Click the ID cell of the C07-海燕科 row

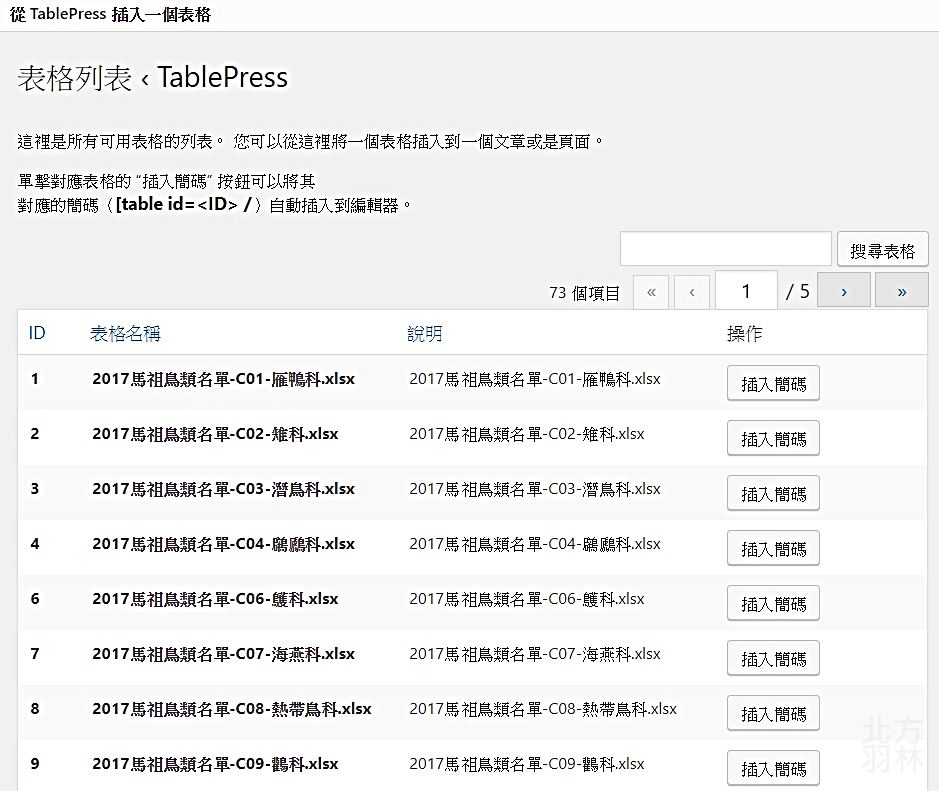pos(35,654)
